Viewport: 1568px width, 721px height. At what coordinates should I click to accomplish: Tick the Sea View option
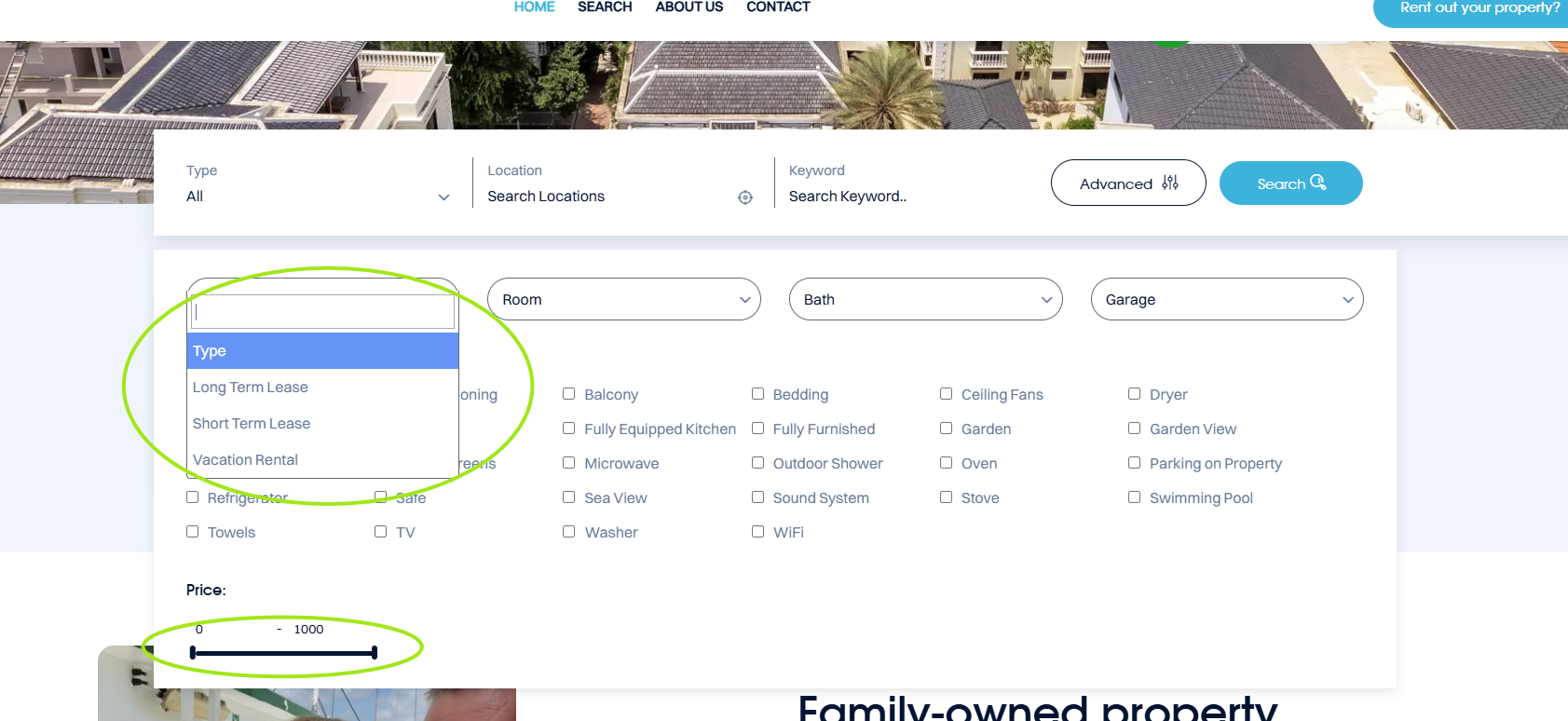568,497
